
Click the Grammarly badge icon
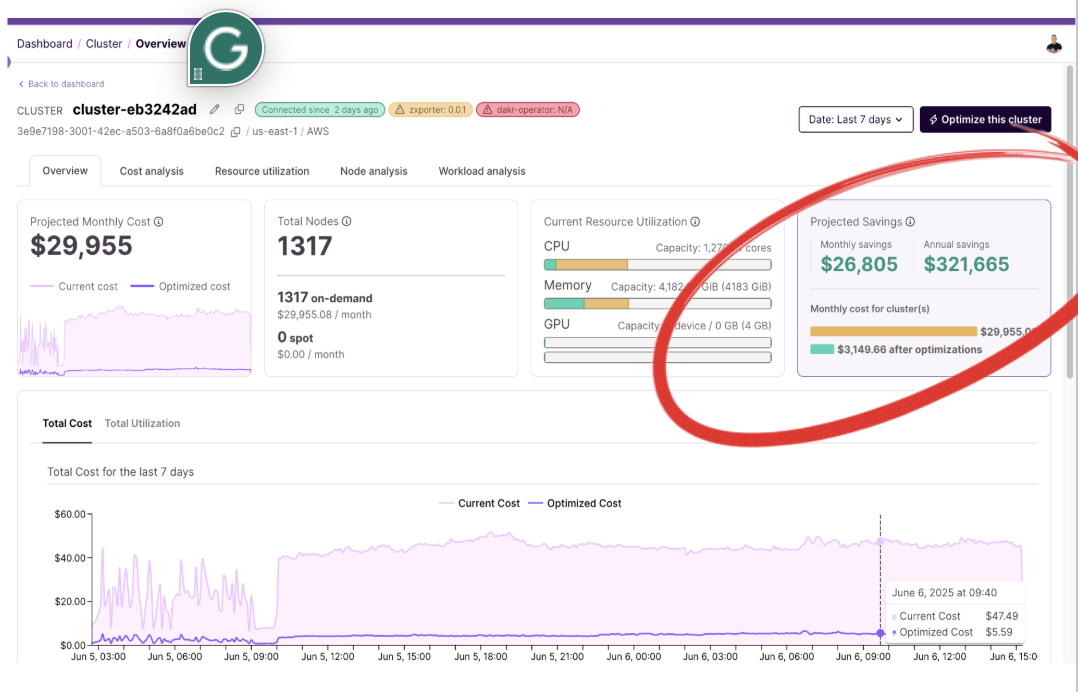(226, 50)
